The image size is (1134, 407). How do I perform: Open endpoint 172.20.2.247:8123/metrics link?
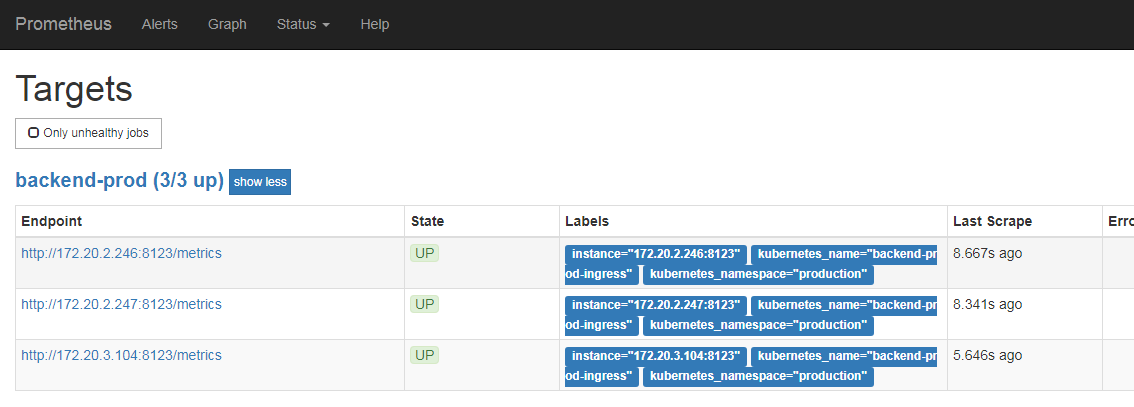pyautogui.click(x=121, y=304)
